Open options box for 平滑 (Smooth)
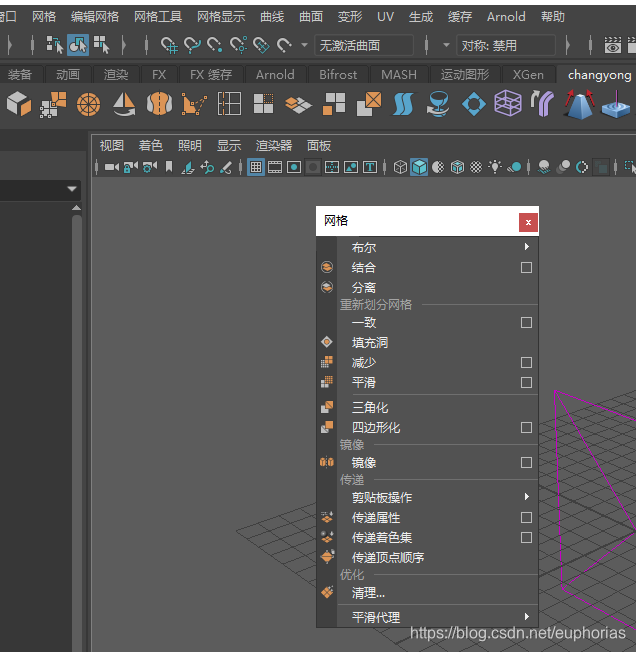This screenshot has height=652, width=636. (x=526, y=382)
